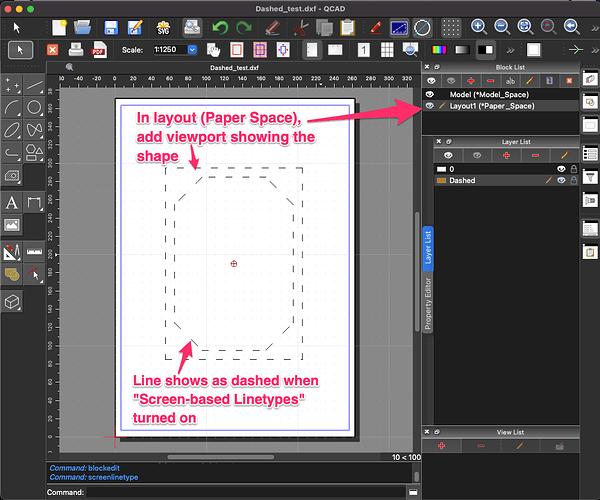
Task: Close print preview with the red X
Action: (52, 50)
